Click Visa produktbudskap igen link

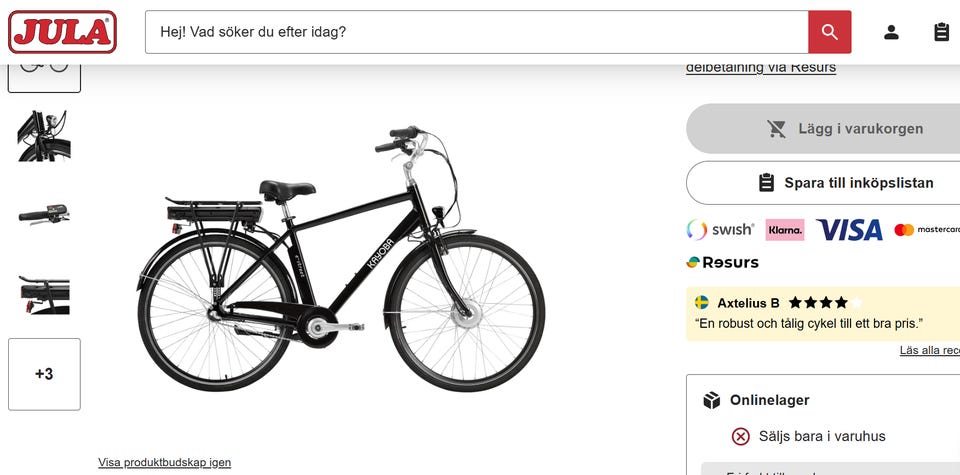click(164, 462)
